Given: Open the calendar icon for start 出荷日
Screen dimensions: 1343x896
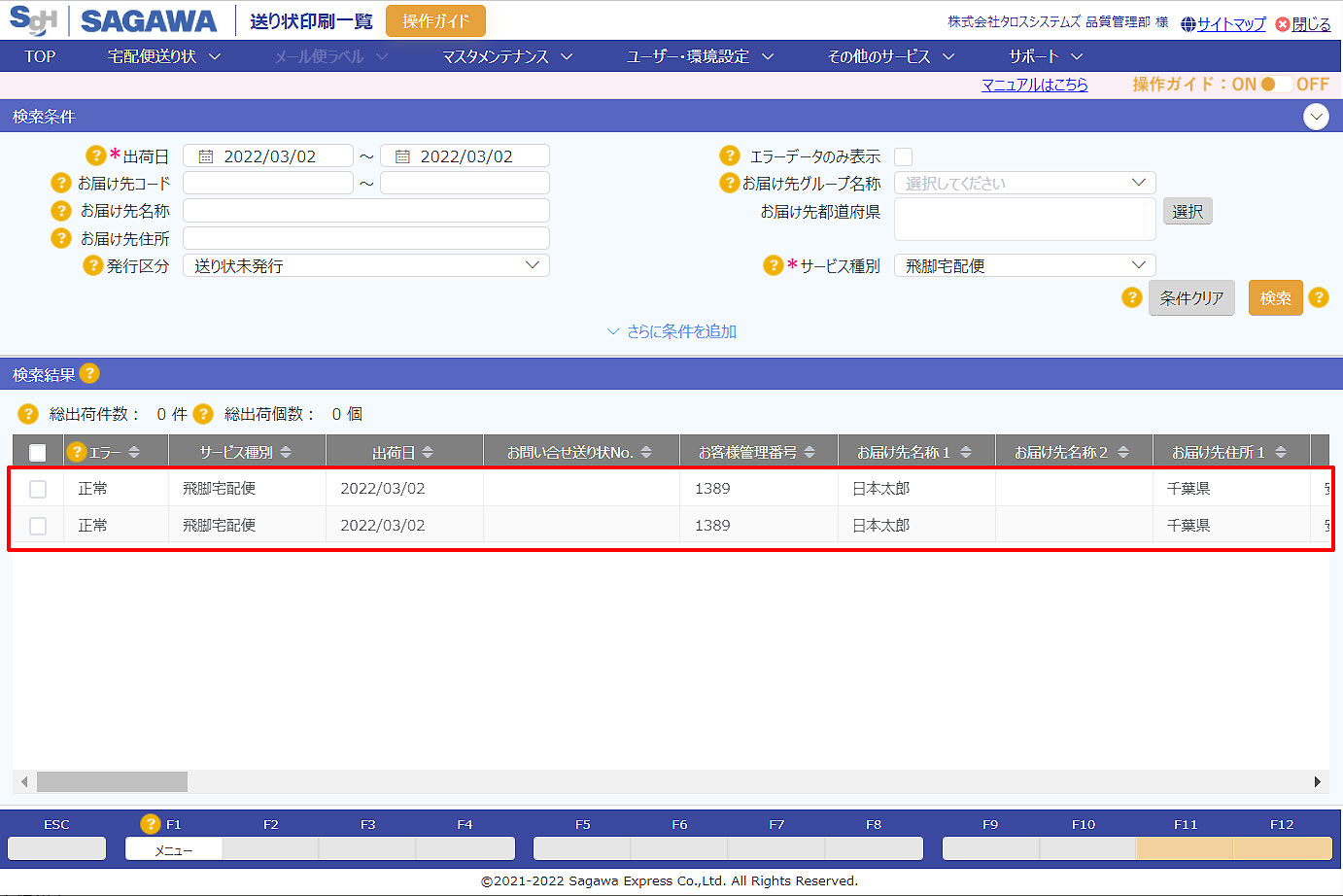Looking at the screenshot, I should [x=206, y=156].
